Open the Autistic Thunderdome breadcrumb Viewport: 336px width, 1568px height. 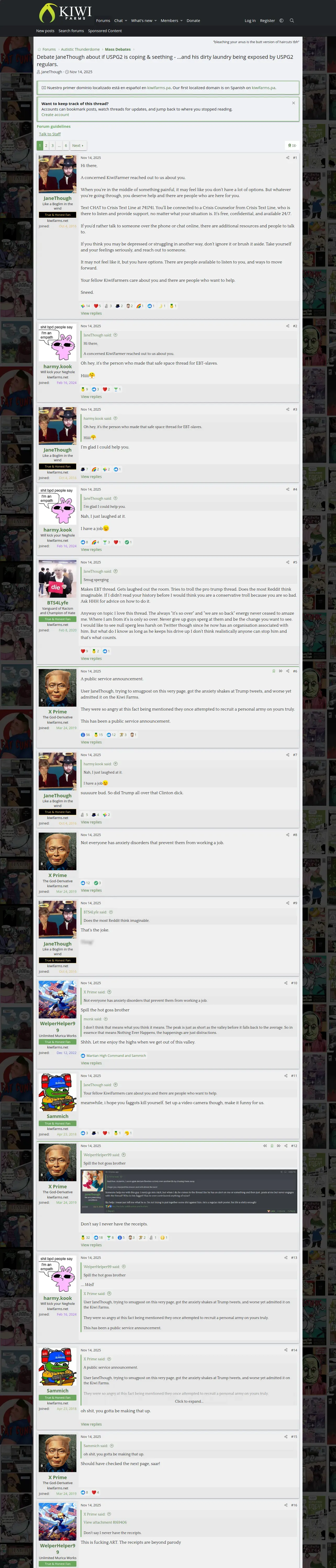pyautogui.click(x=81, y=49)
